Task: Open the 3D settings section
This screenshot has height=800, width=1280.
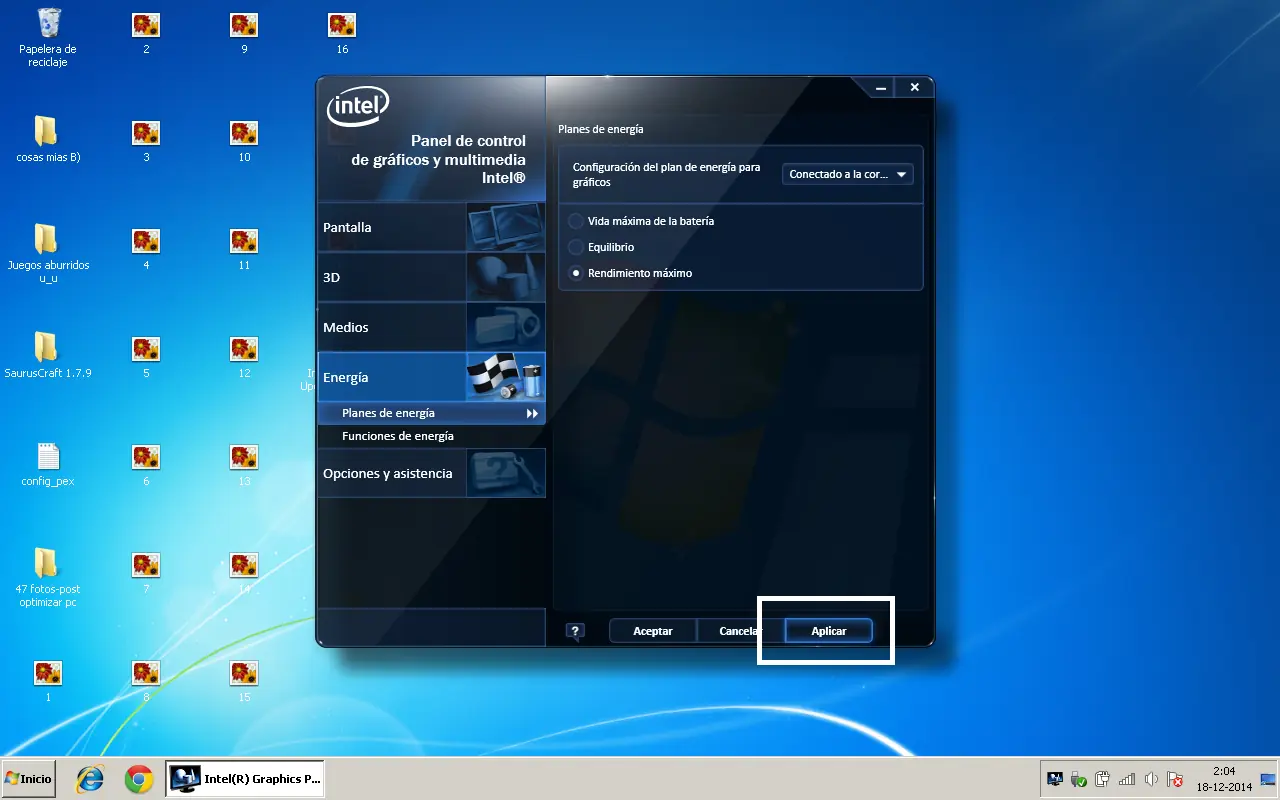Action: (431, 277)
